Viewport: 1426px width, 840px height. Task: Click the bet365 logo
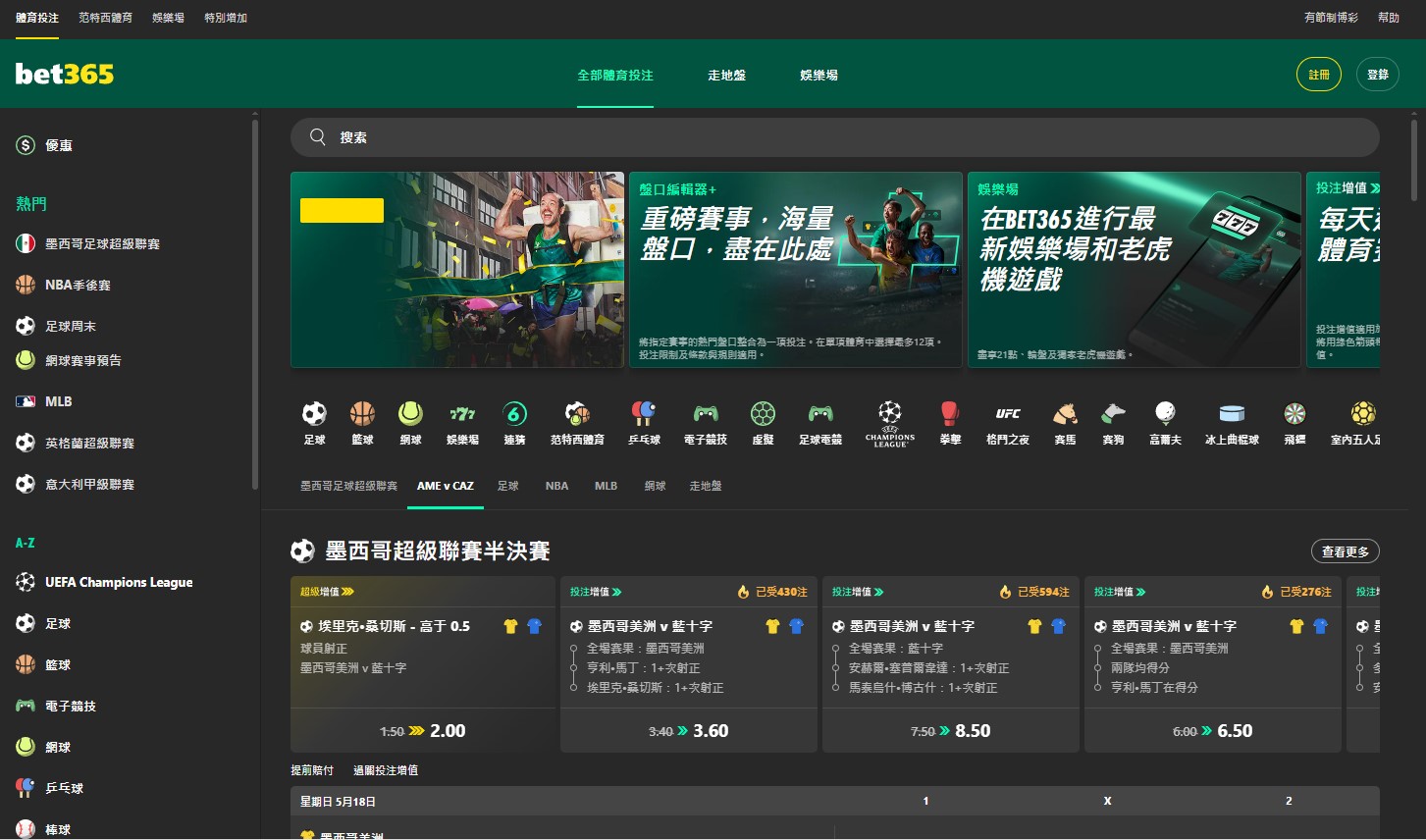click(x=65, y=75)
